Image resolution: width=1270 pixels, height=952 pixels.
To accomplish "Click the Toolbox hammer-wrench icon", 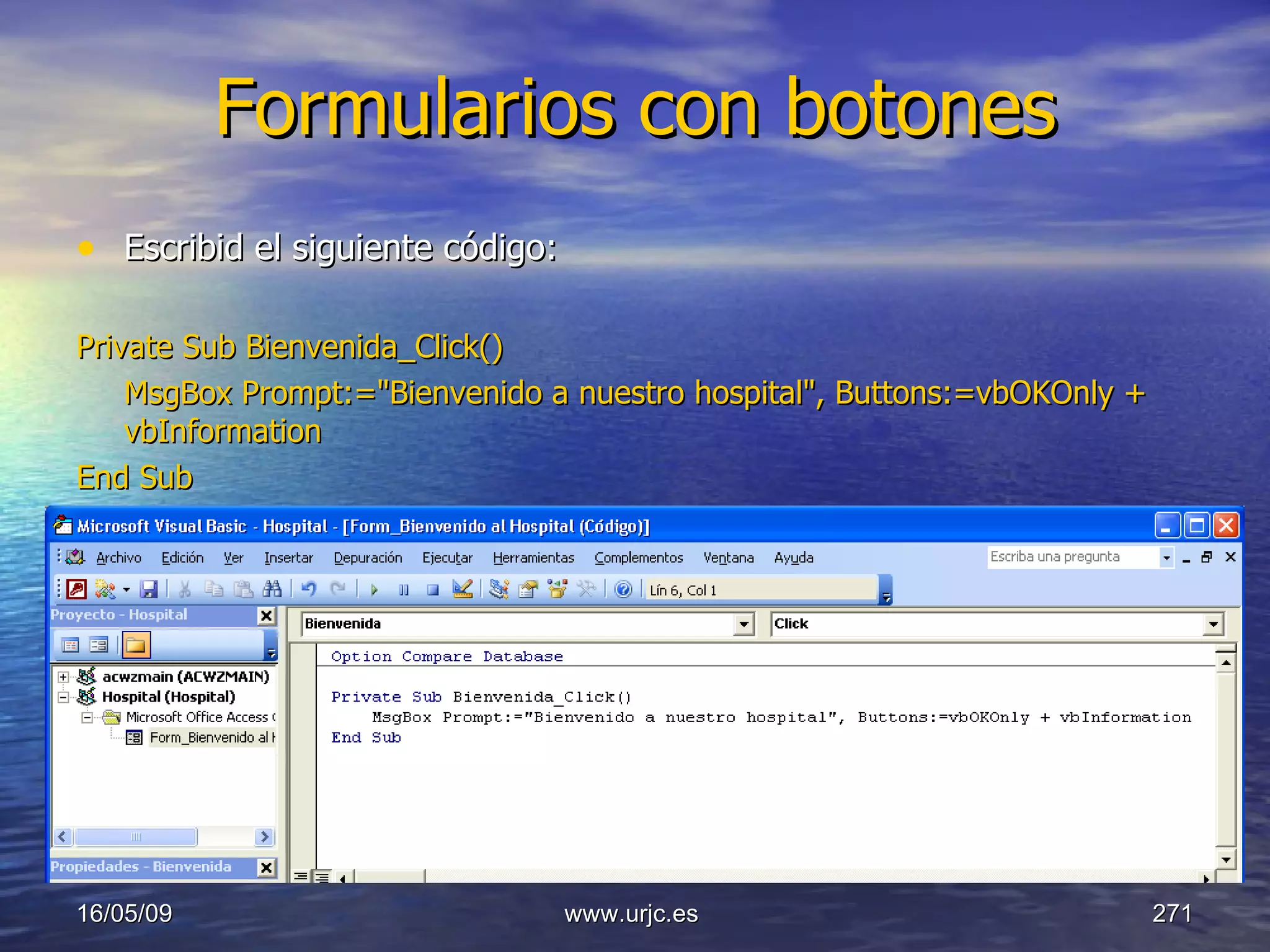I will click(587, 589).
